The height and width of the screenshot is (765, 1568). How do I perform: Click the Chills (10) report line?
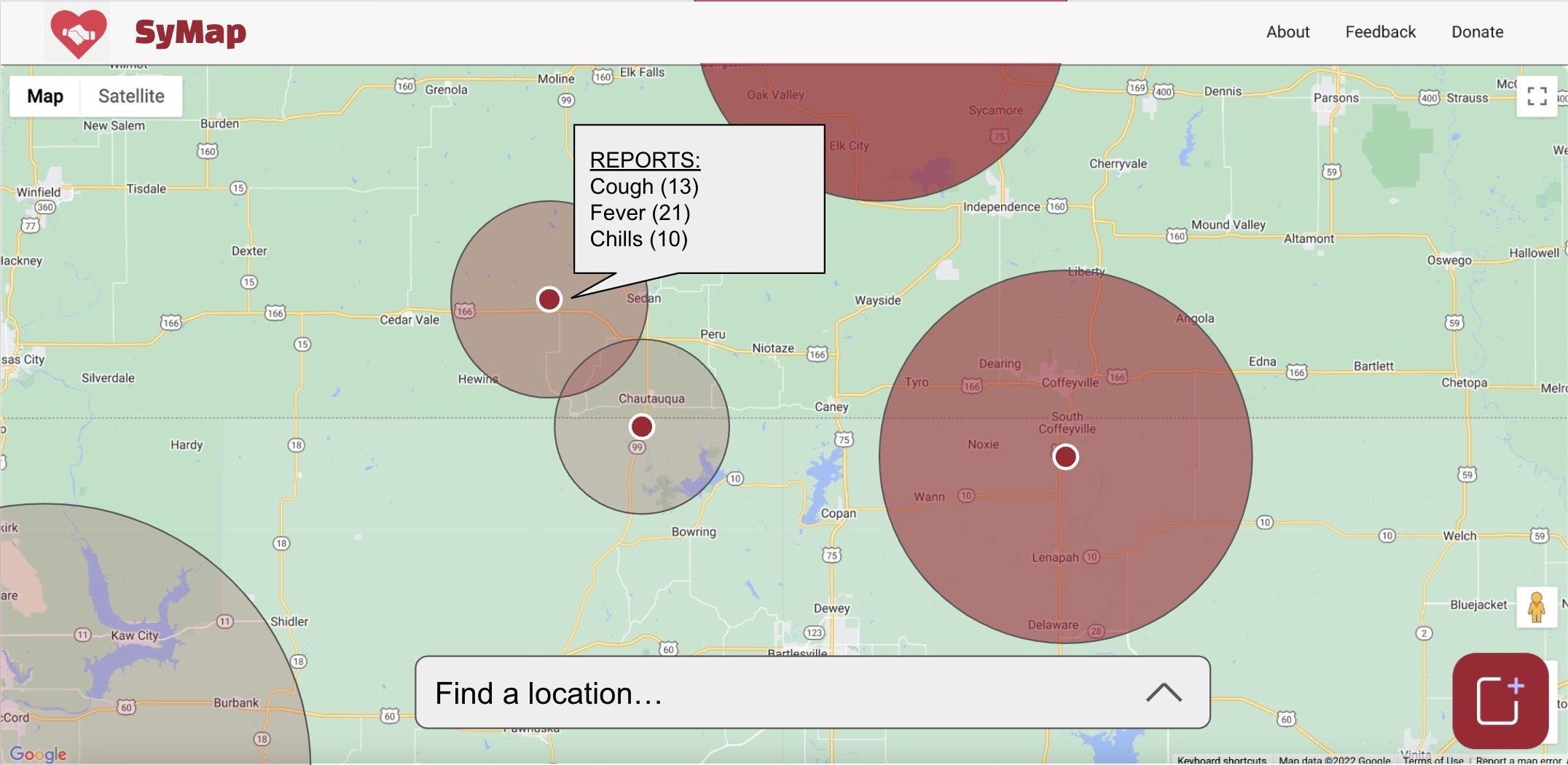pos(639,239)
